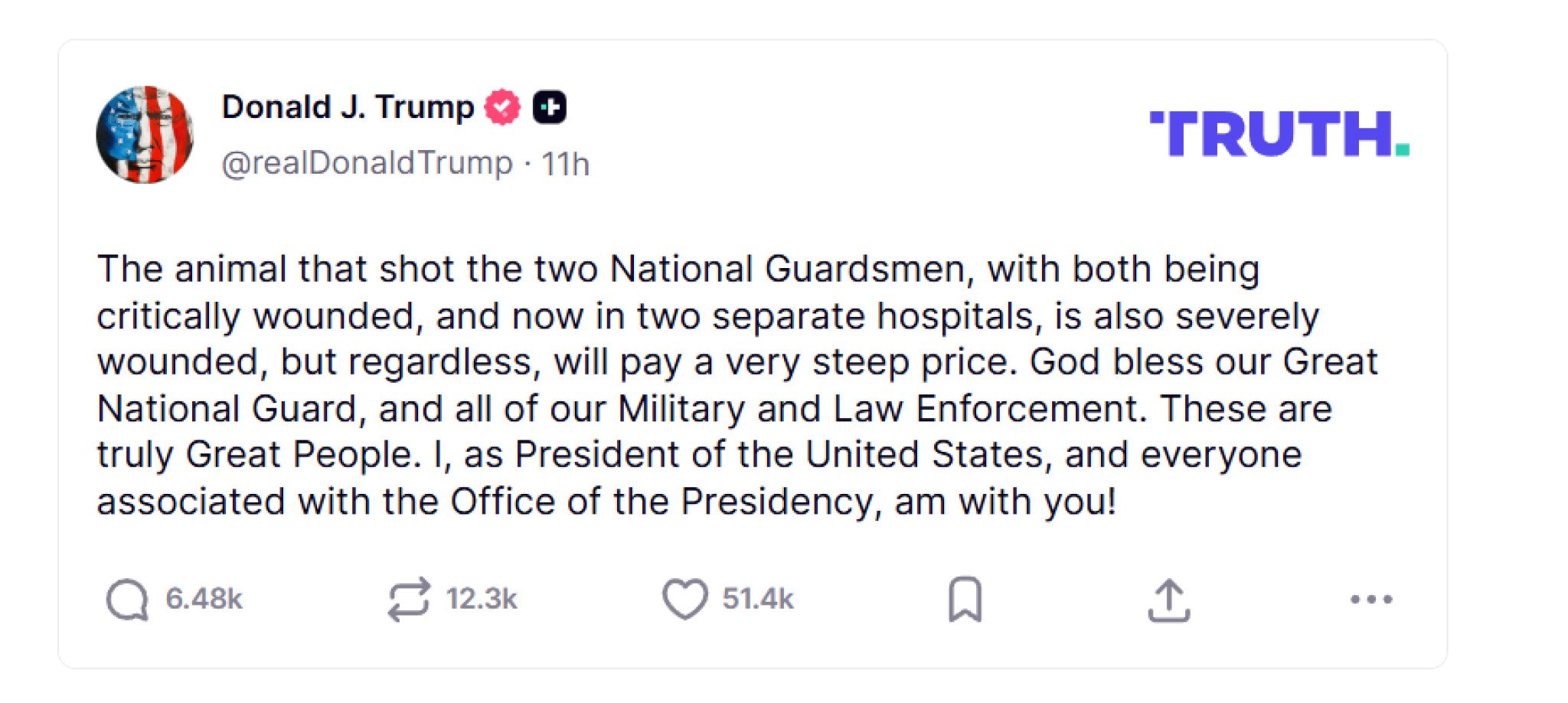Viewport: 1568px width, 703px height.
Task: Click the red verified checkmark badge
Action: (502, 107)
